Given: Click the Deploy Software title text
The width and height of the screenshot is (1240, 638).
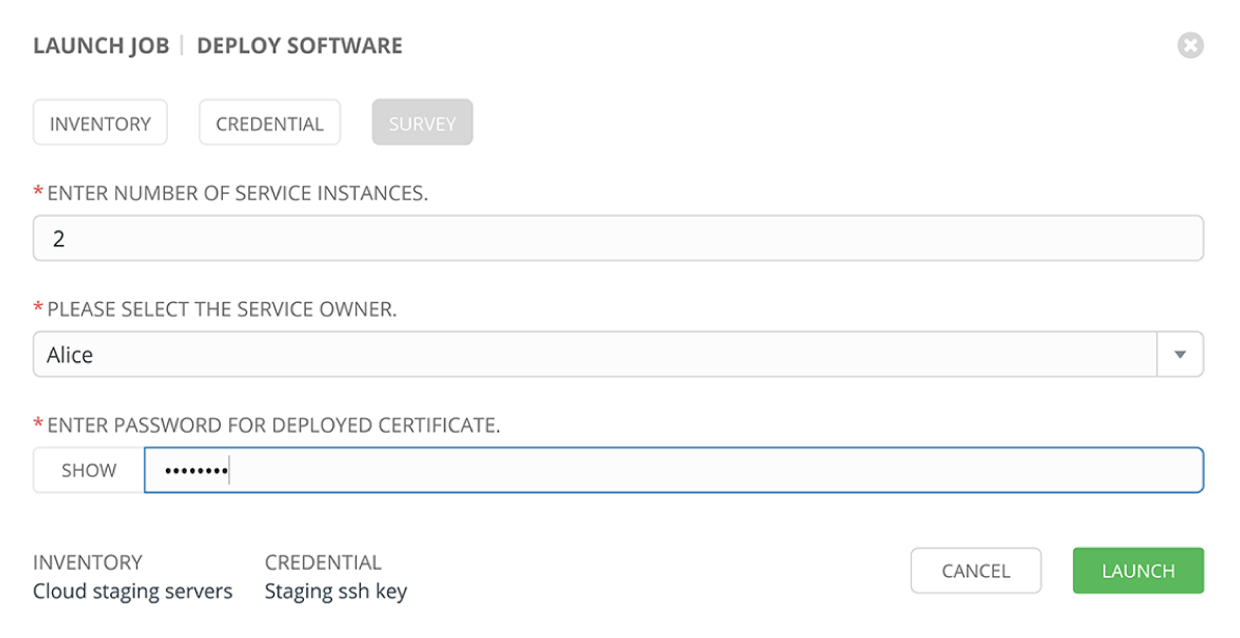Looking at the screenshot, I should (300, 46).
